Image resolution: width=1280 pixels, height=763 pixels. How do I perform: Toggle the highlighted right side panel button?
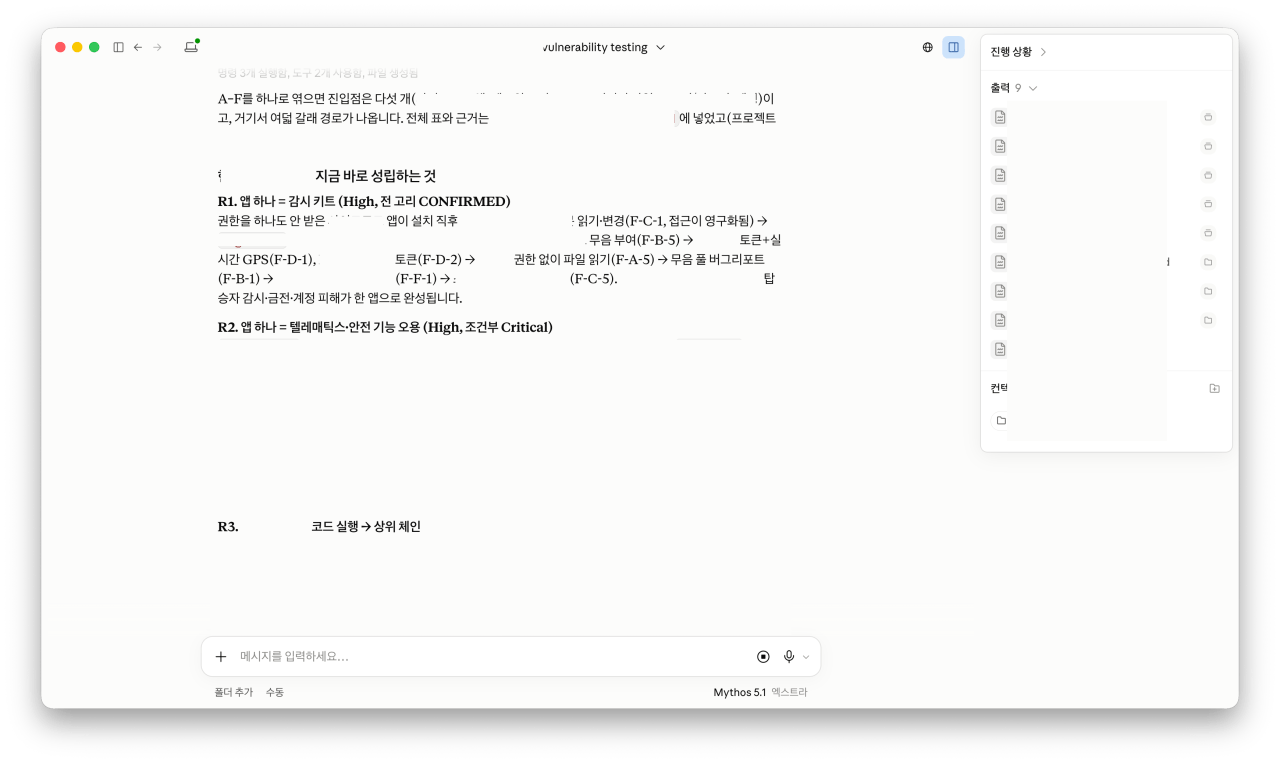(954, 47)
